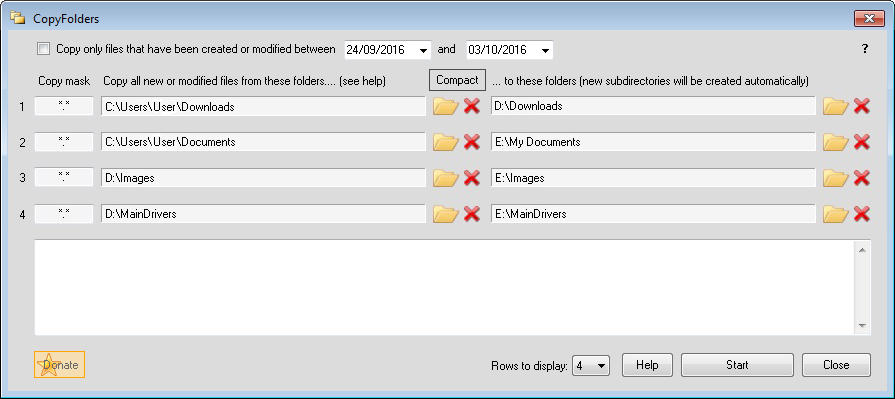Image resolution: width=895 pixels, height=399 pixels.
Task: Browse destination folder for E:\MainDrivers
Action: [836, 214]
